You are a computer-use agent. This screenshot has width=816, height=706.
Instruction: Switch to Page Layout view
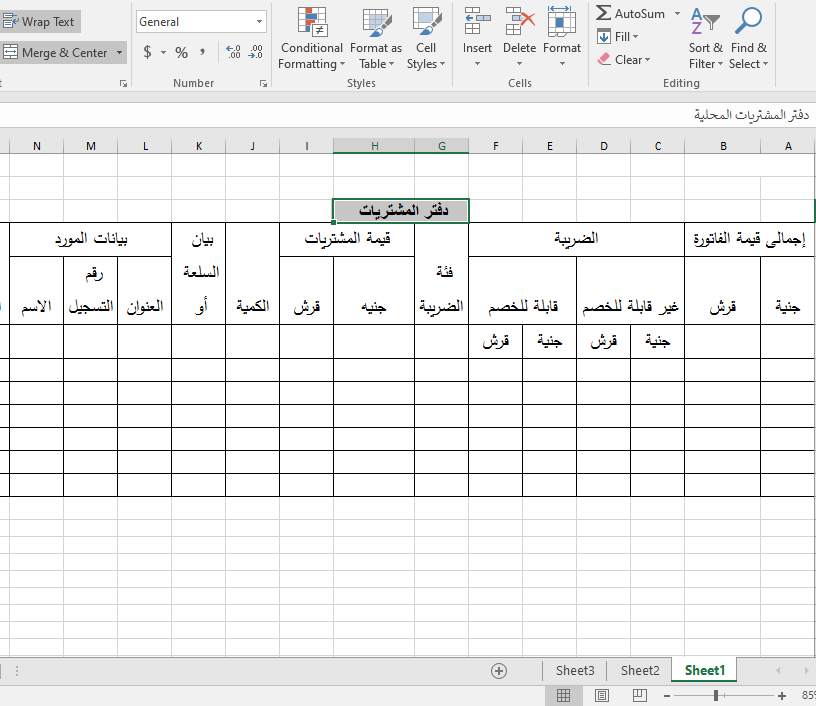point(602,695)
